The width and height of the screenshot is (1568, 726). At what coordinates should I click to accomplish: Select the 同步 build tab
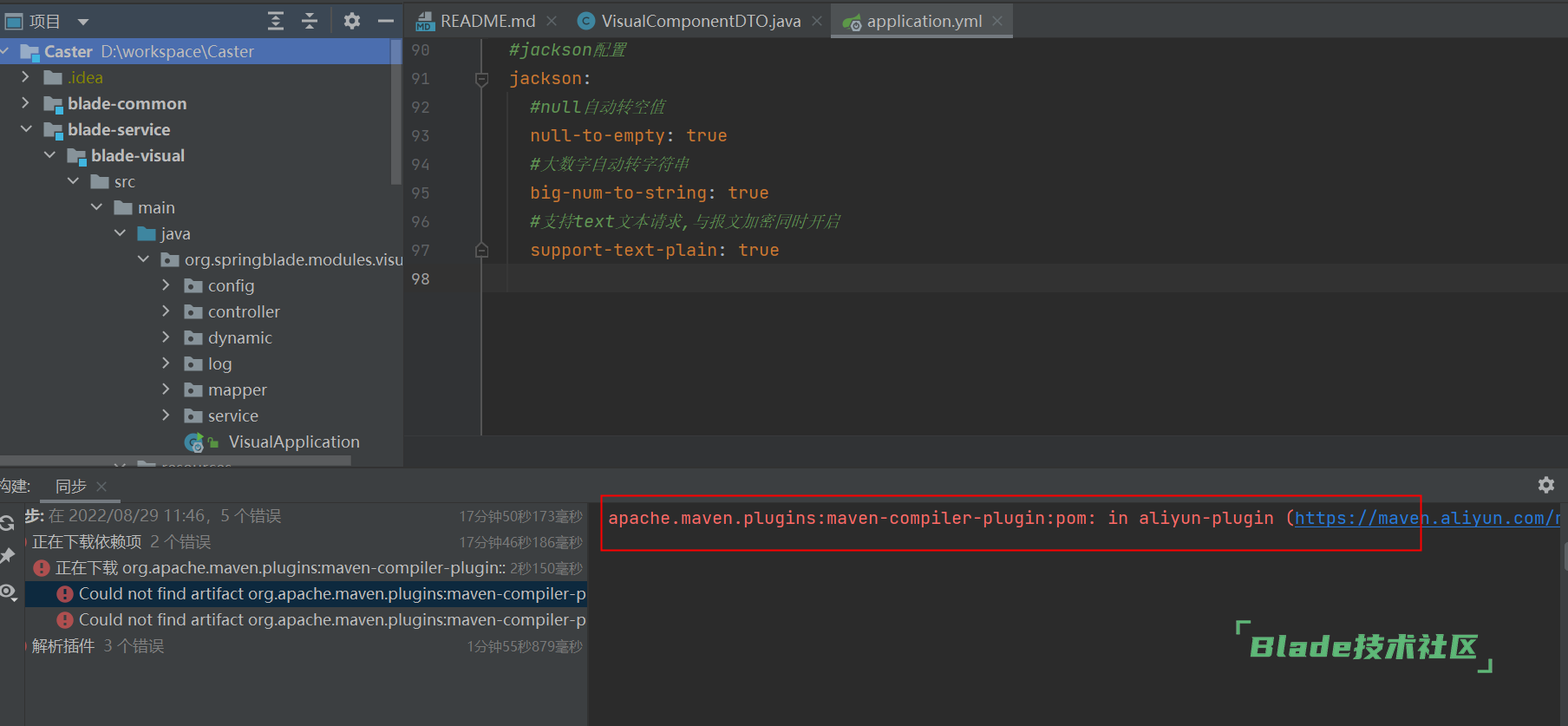click(71, 487)
